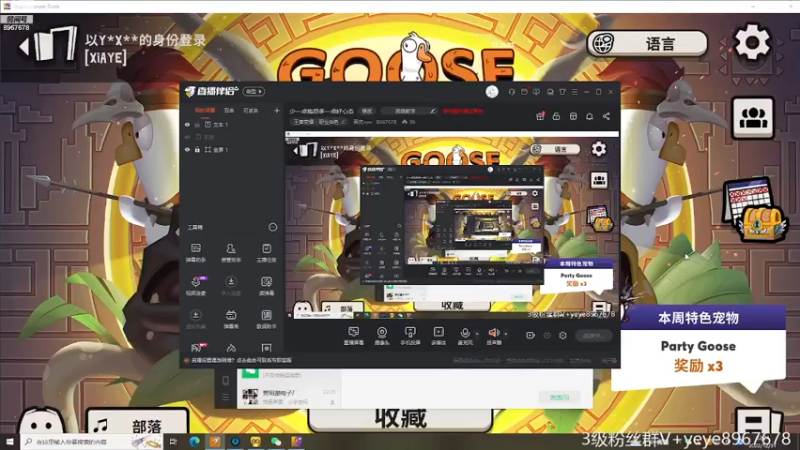The width and height of the screenshot is (800, 450).
Task: Open the customer service headset icon
Action: click(512, 92)
